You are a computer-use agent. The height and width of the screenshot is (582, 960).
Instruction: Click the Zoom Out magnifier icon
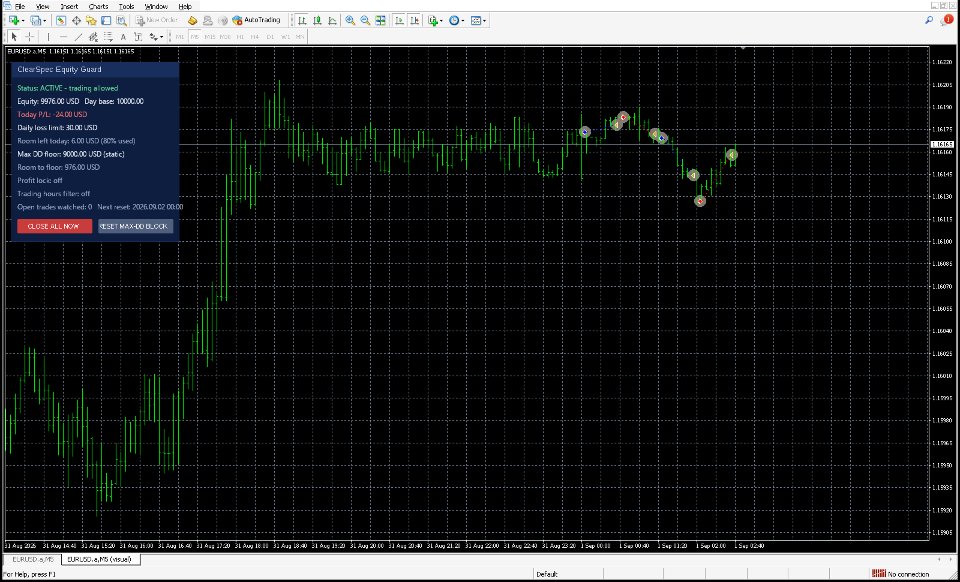[x=365, y=20]
